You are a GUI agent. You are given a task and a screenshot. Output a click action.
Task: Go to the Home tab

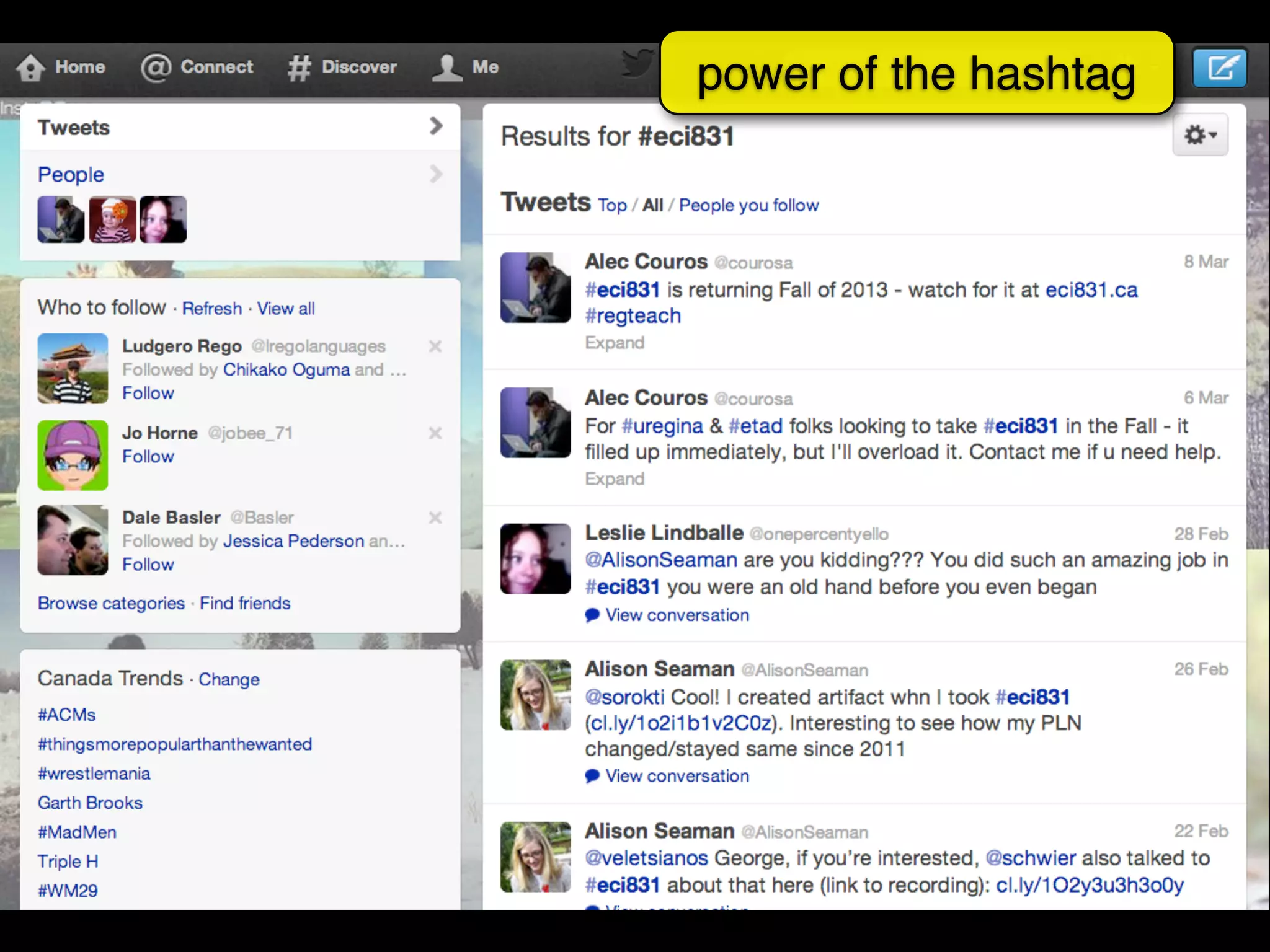[61, 67]
